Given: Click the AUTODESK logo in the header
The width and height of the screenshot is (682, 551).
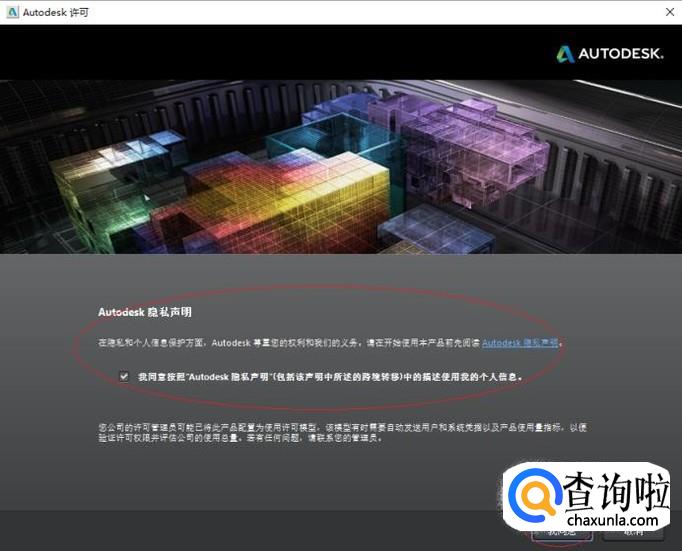Looking at the screenshot, I should coord(610,54).
